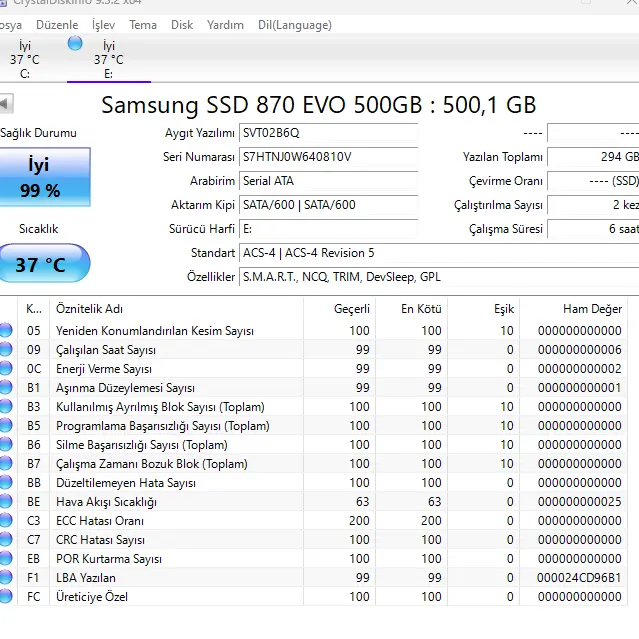Viewport: 639px width, 639px height.
Task: Click the Çalışma Süresi value 6 saat
Action: 593,229
